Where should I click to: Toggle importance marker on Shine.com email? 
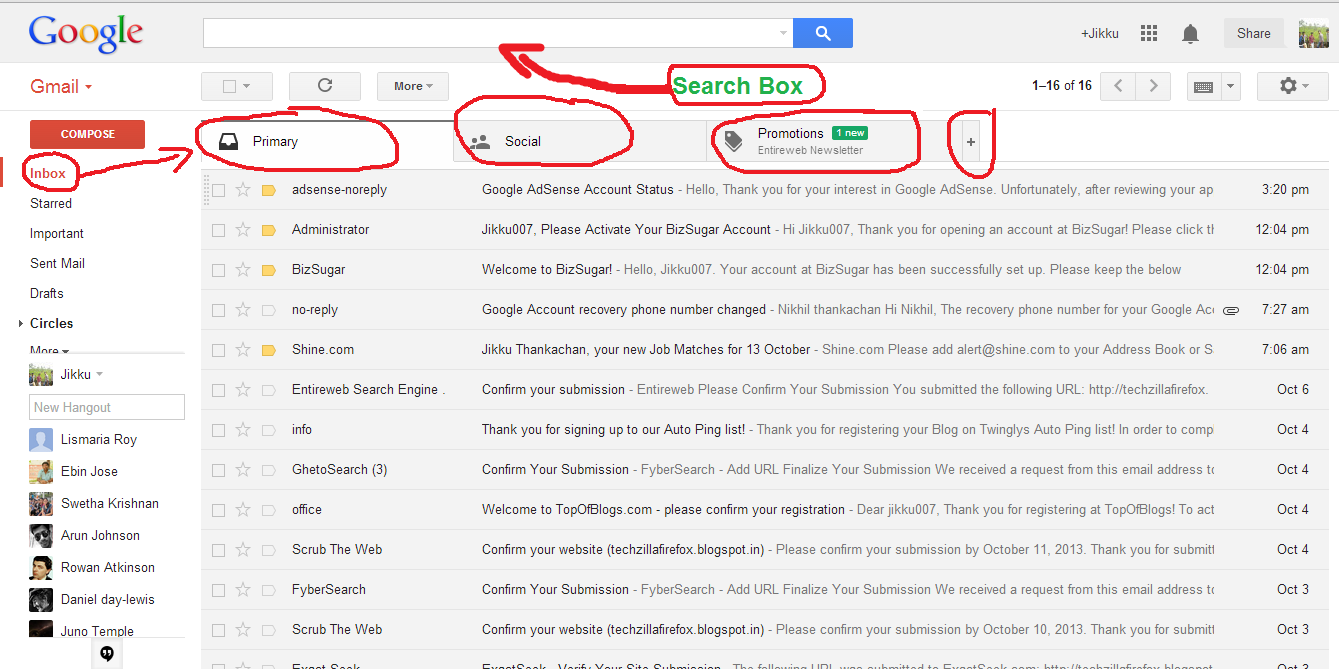click(x=268, y=350)
